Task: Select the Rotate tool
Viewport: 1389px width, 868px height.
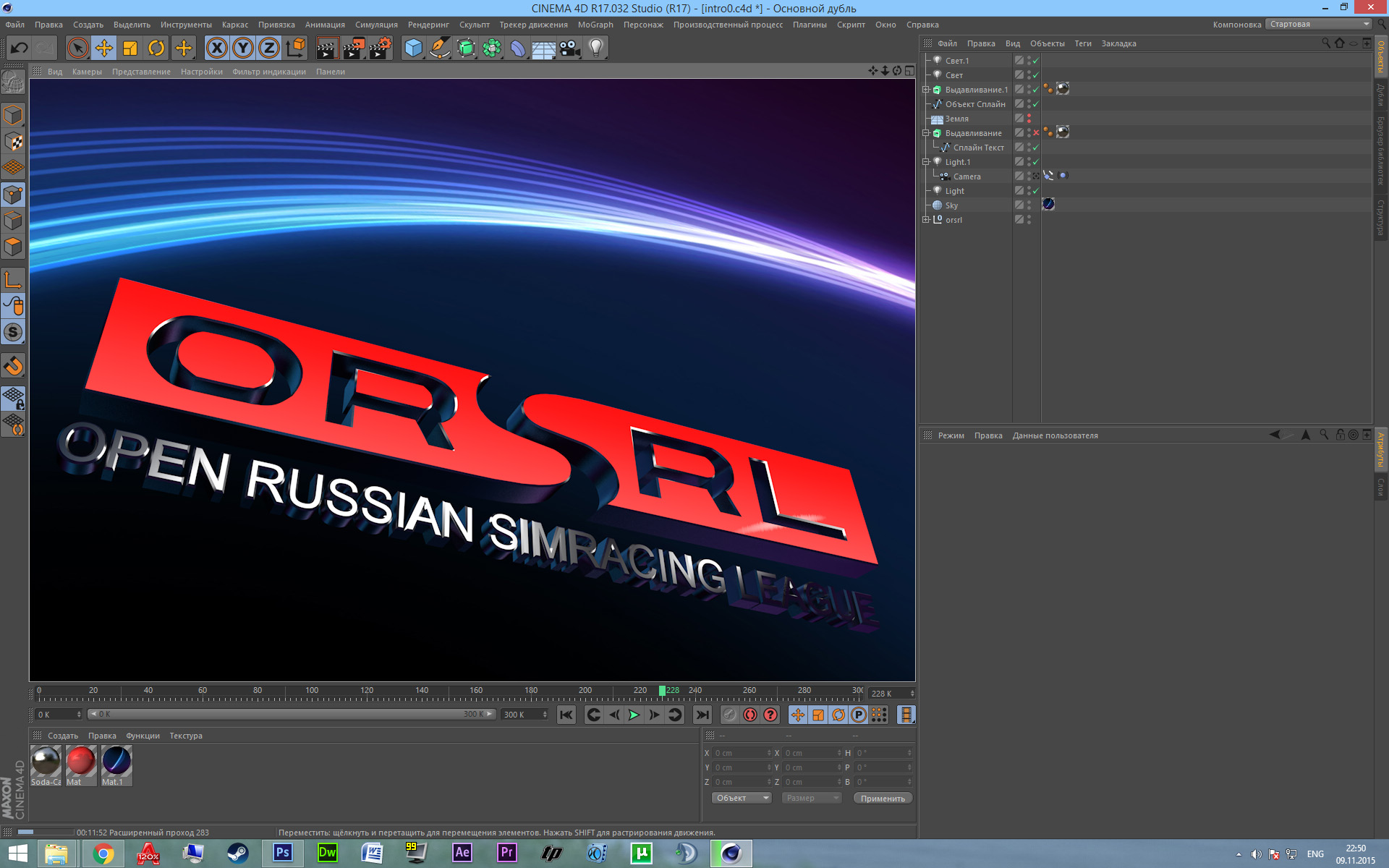Action: pyautogui.click(x=156, y=48)
